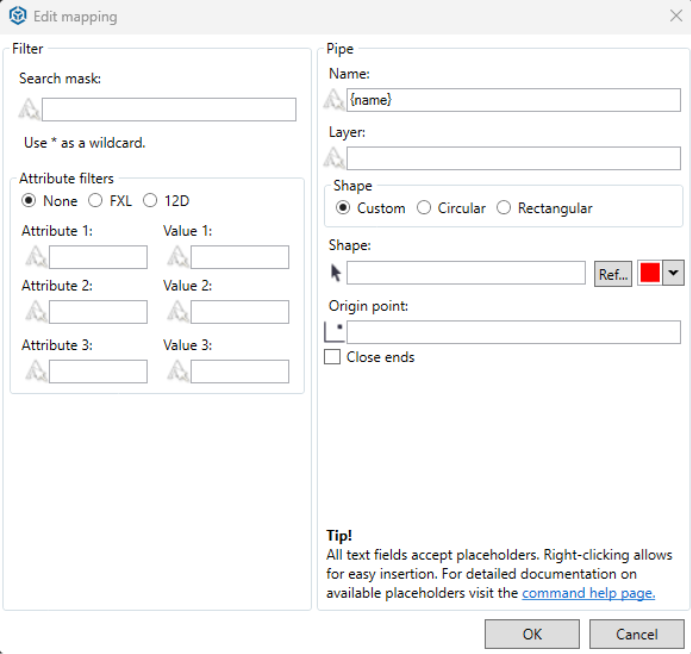The image size is (691, 654).
Task: Click the 'Search mask:' label
Action: coord(60,78)
